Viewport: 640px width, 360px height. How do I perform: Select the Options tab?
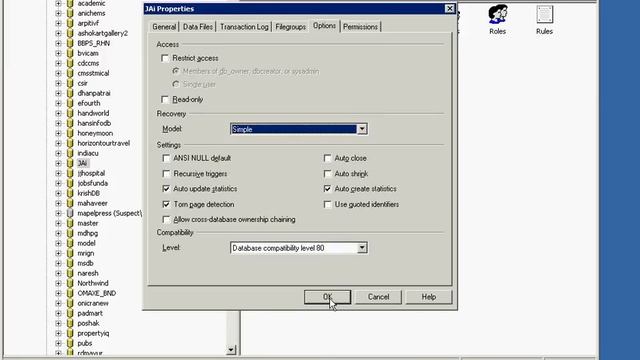tap(324, 26)
